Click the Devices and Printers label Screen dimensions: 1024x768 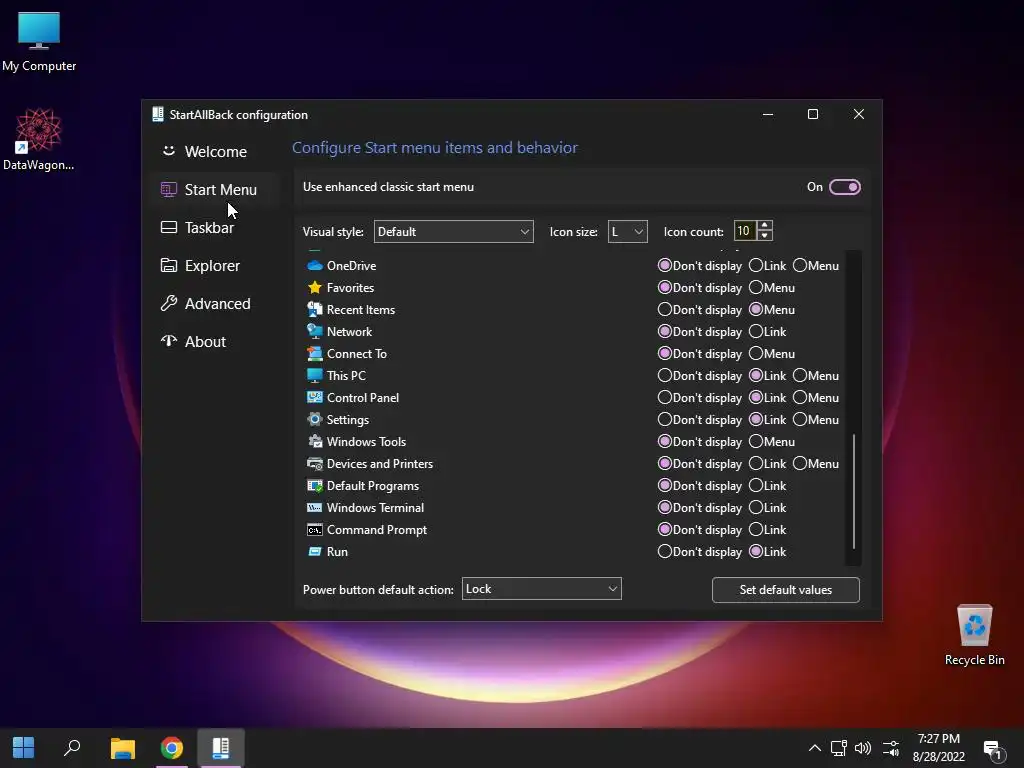coord(380,464)
